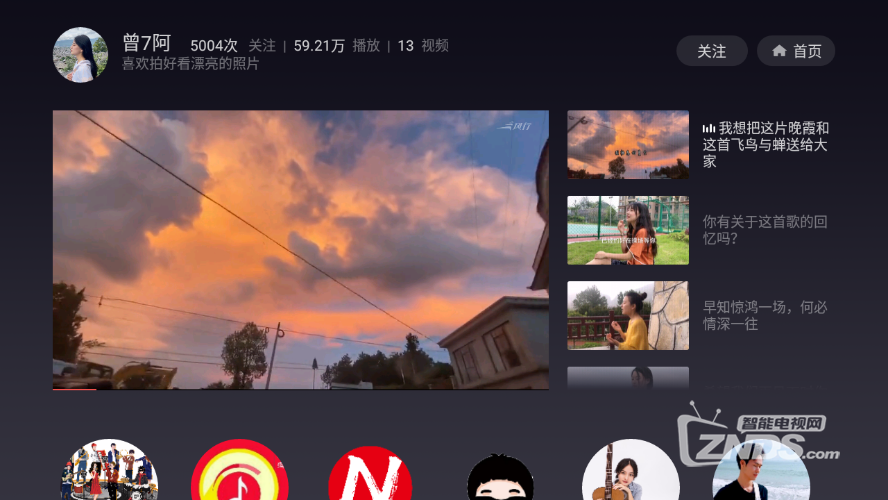Open 曾7阿 profile avatar

click(x=80, y=55)
